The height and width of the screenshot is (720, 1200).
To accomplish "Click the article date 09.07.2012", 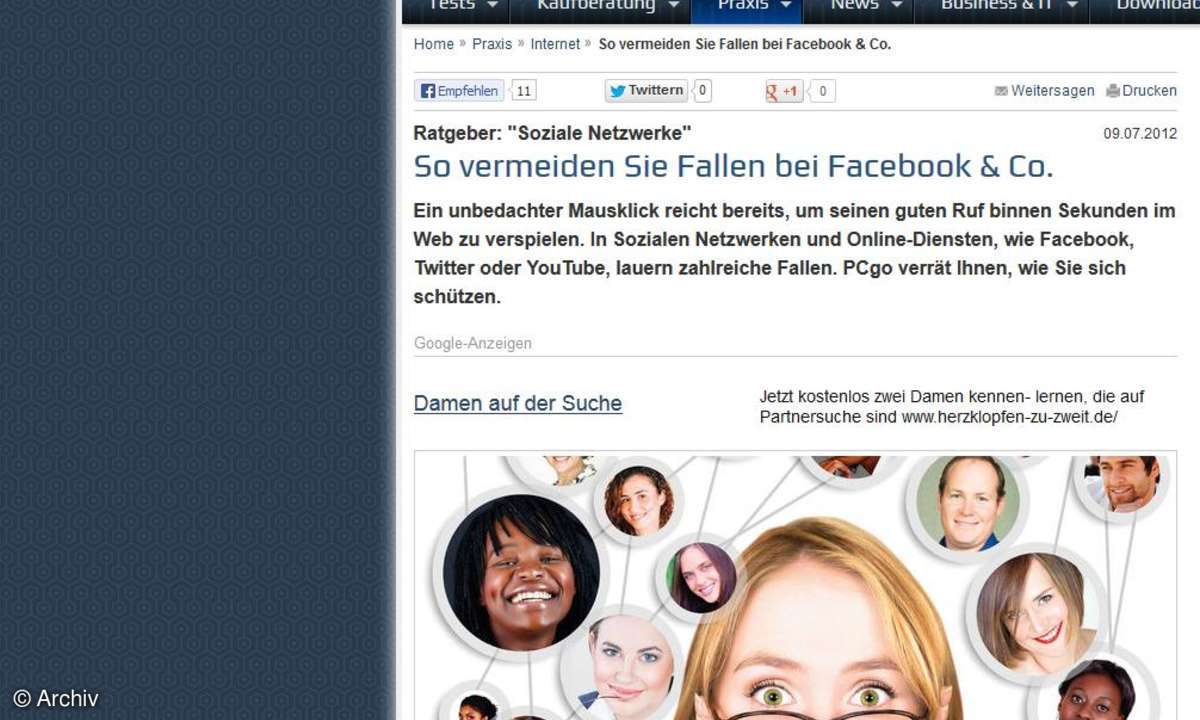I will click(1140, 134).
